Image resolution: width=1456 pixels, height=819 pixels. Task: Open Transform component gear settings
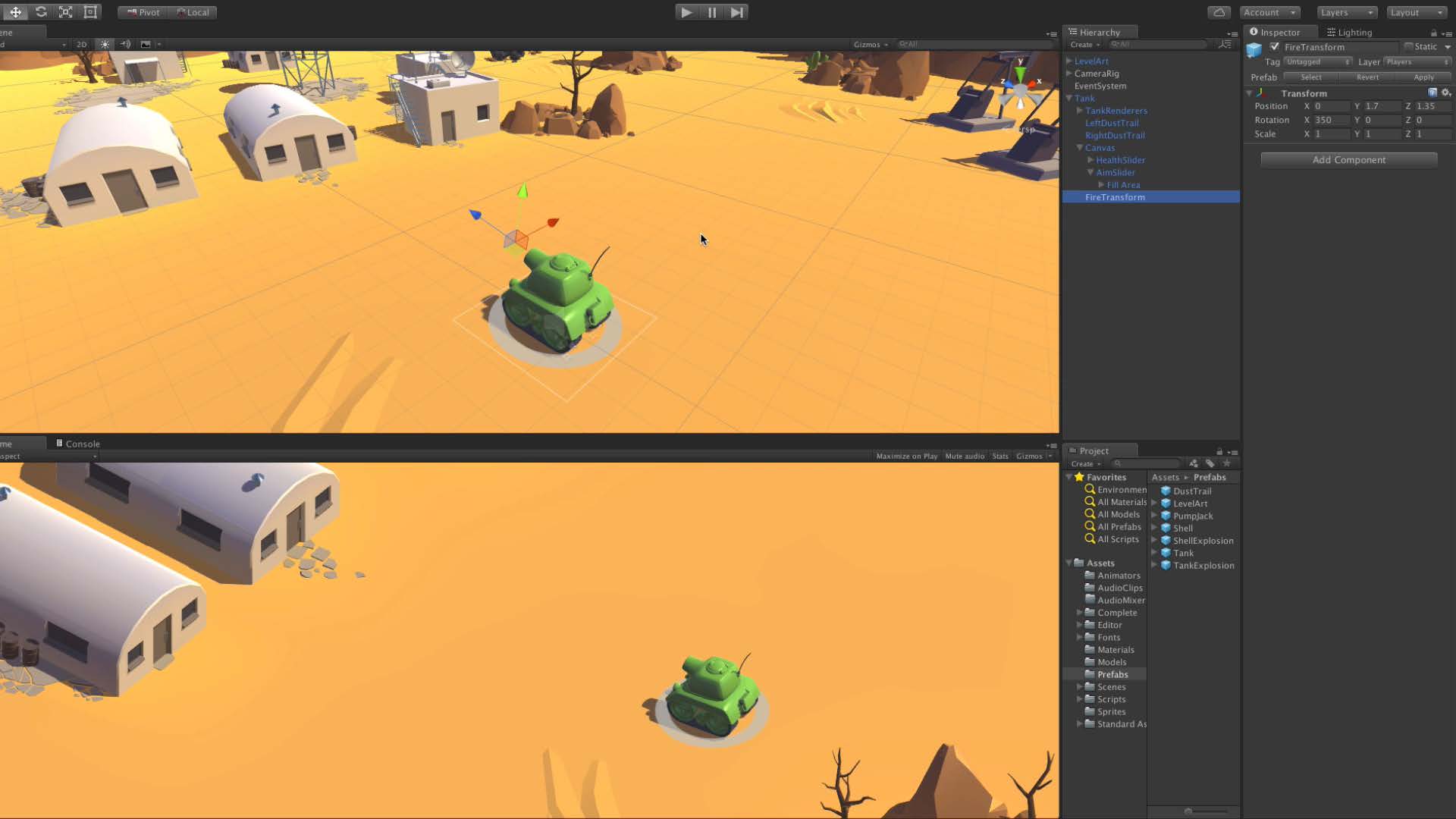1446,93
